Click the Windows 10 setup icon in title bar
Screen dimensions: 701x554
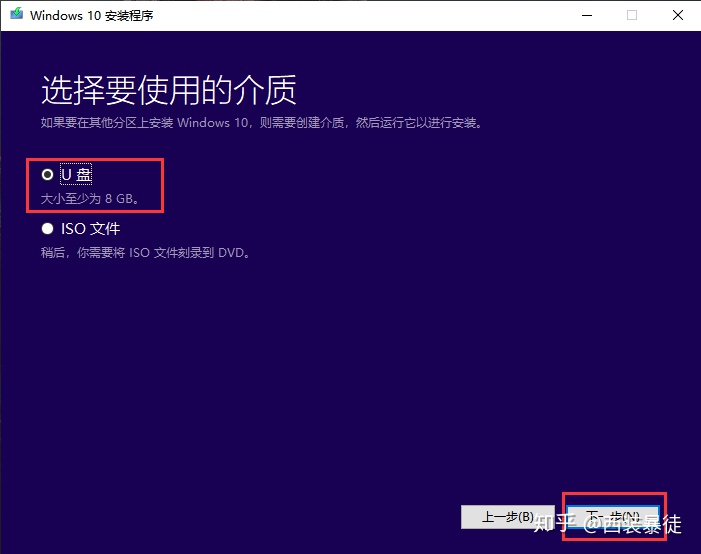tap(17, 14)
